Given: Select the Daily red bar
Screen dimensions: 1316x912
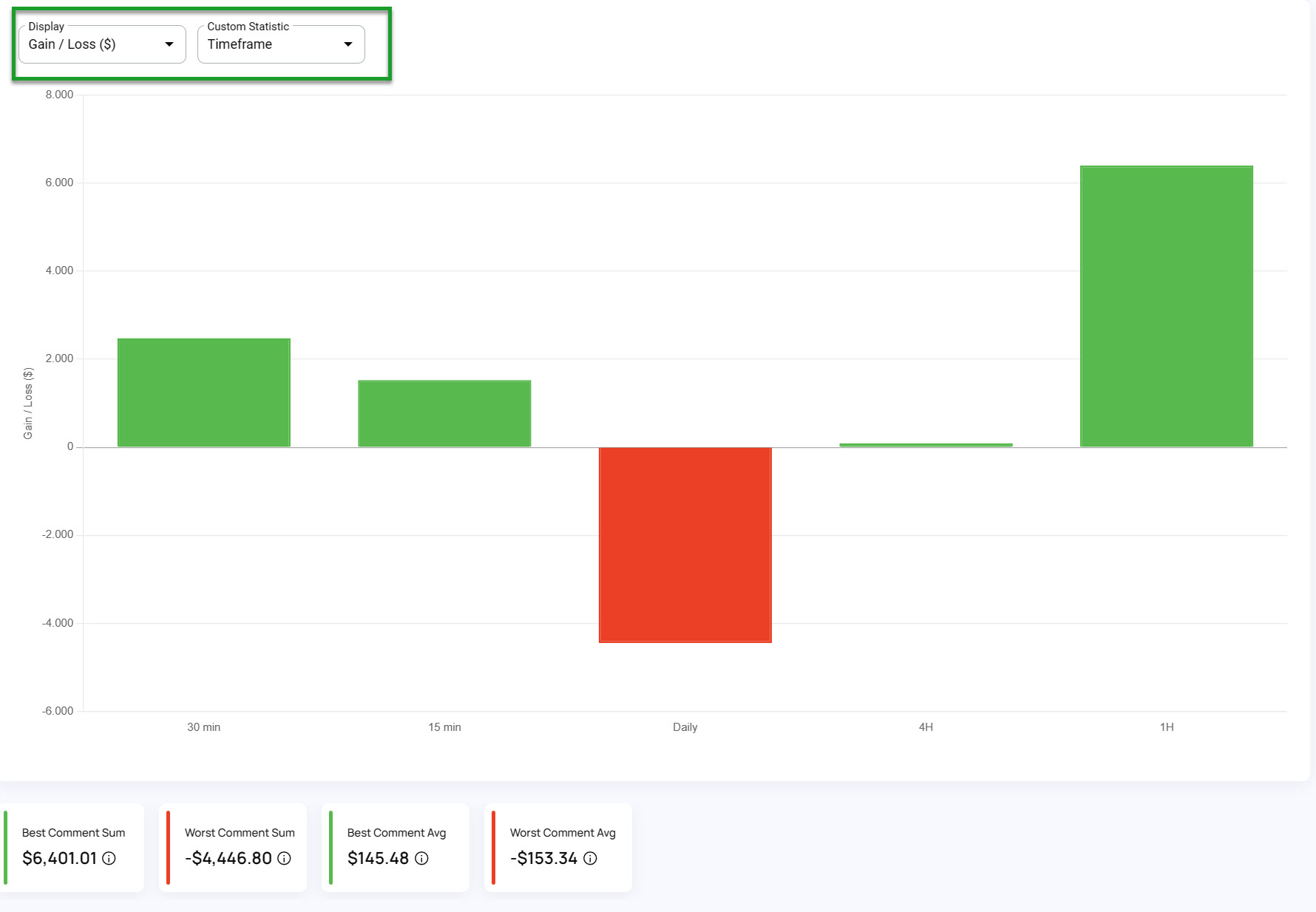Looking at the screenshot, I should (x=685, y=543).
